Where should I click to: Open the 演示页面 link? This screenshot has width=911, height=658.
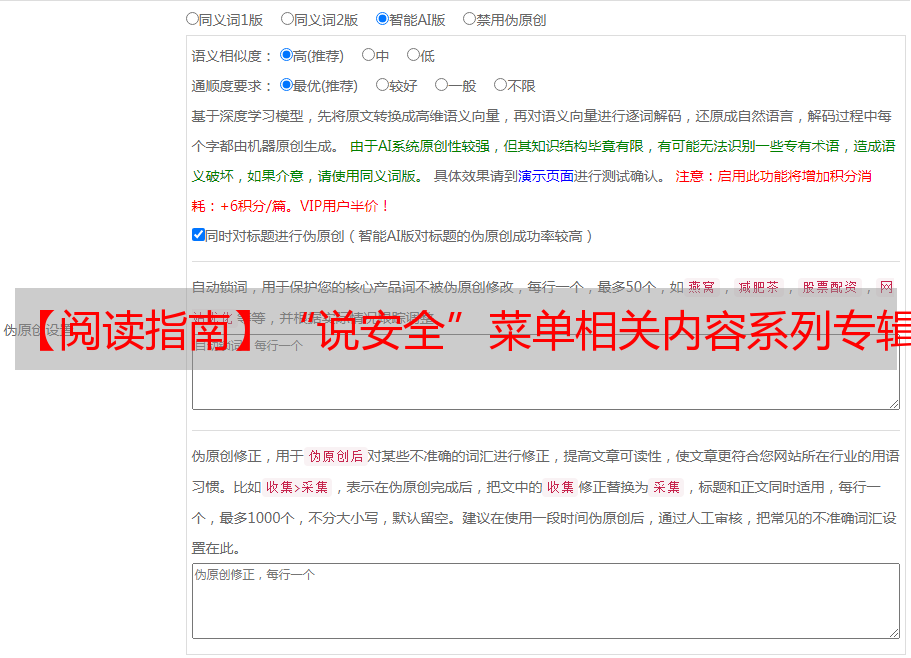click(x=546, y=176)
